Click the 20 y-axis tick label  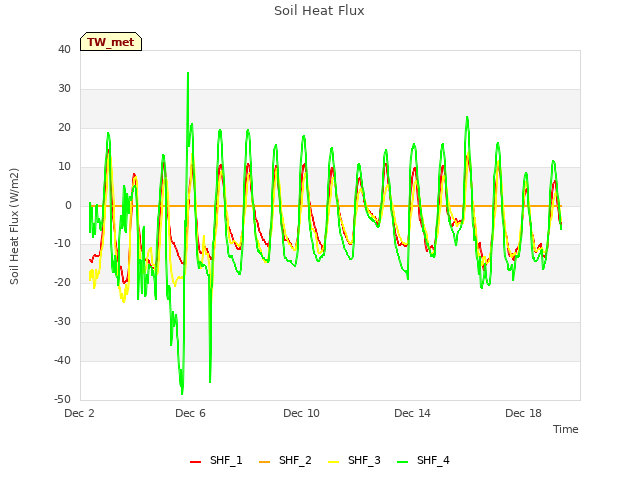point(64,128)
